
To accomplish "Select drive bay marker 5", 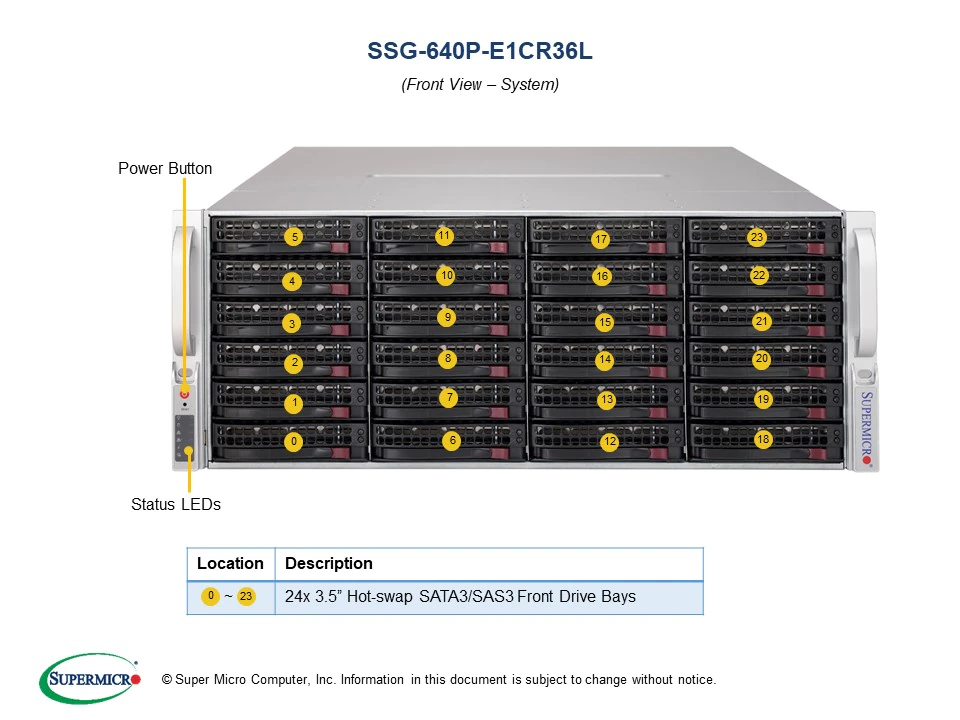I will (x=293, y=237).
